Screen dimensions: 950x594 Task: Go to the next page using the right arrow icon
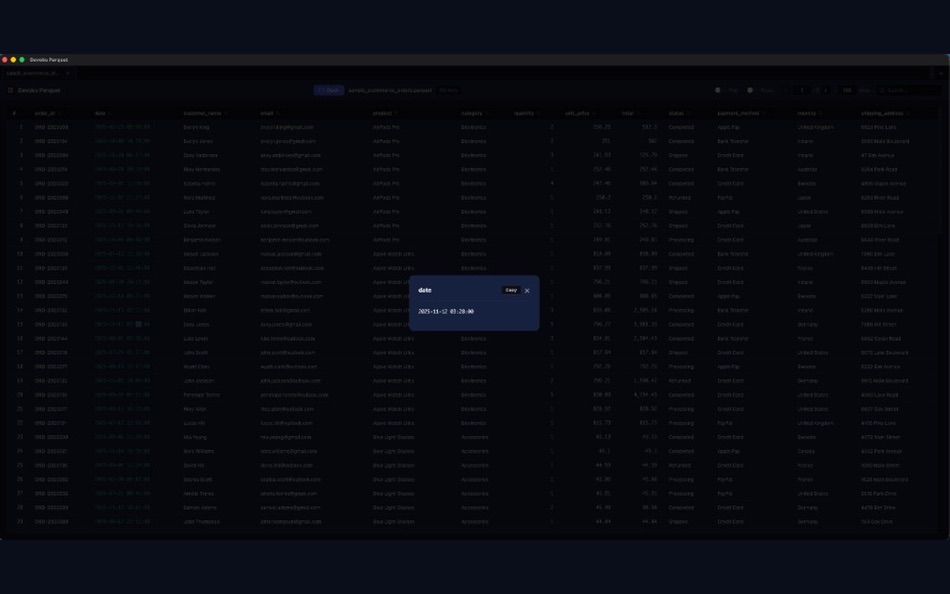click(827, 90)
